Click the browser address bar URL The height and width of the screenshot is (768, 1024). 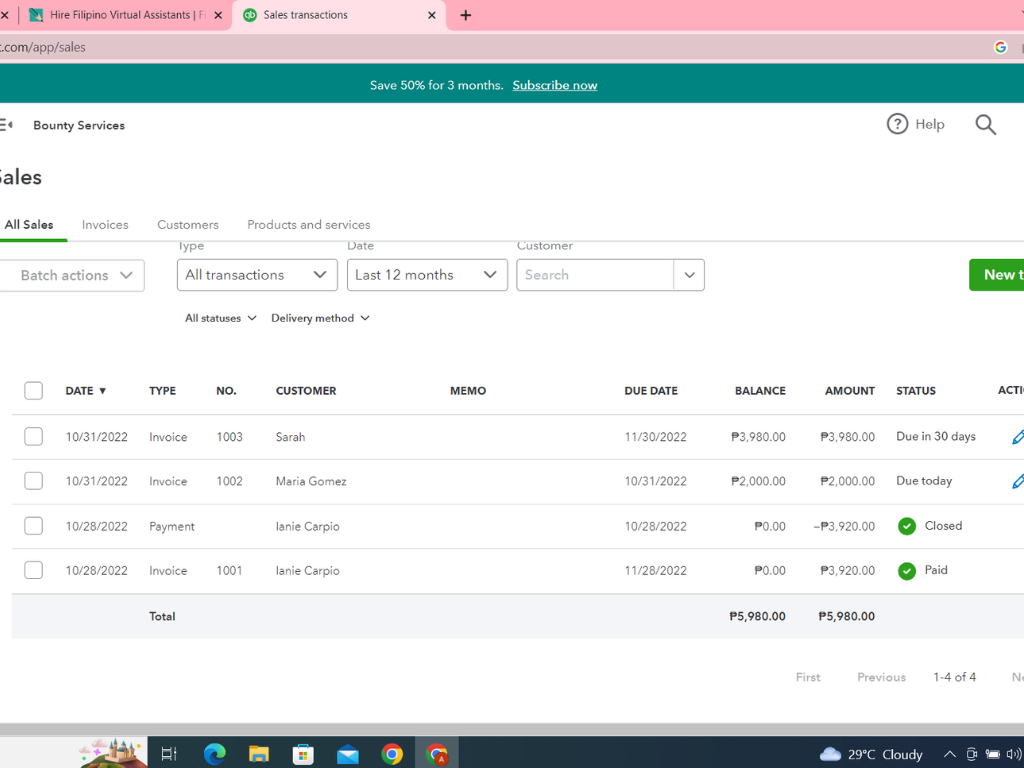tap(43, 47)
